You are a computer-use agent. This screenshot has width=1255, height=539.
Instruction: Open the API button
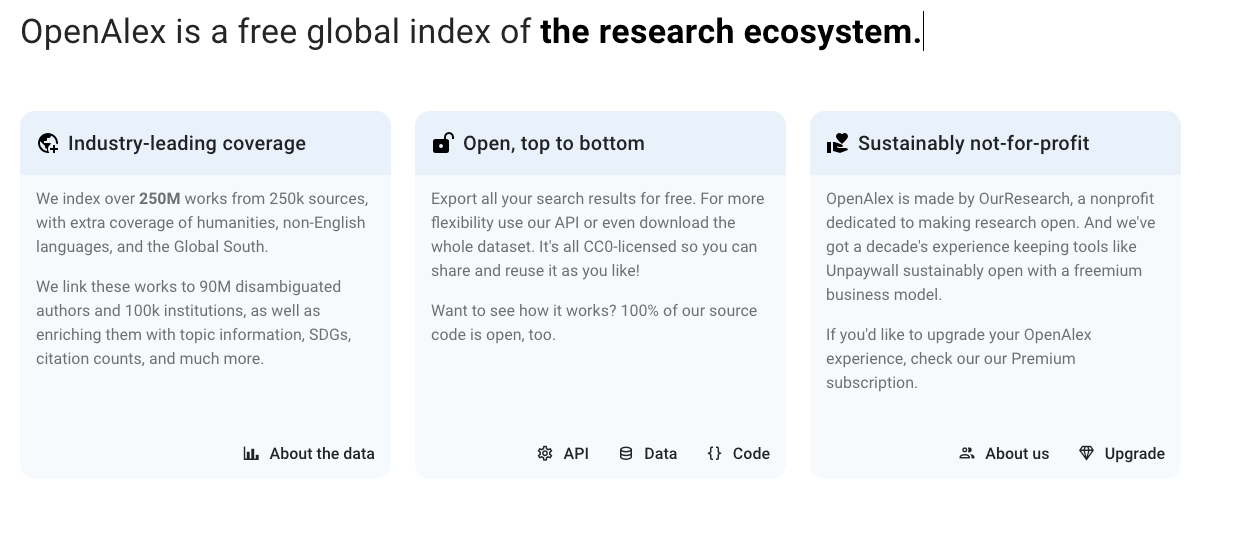(x=563, y=453)
